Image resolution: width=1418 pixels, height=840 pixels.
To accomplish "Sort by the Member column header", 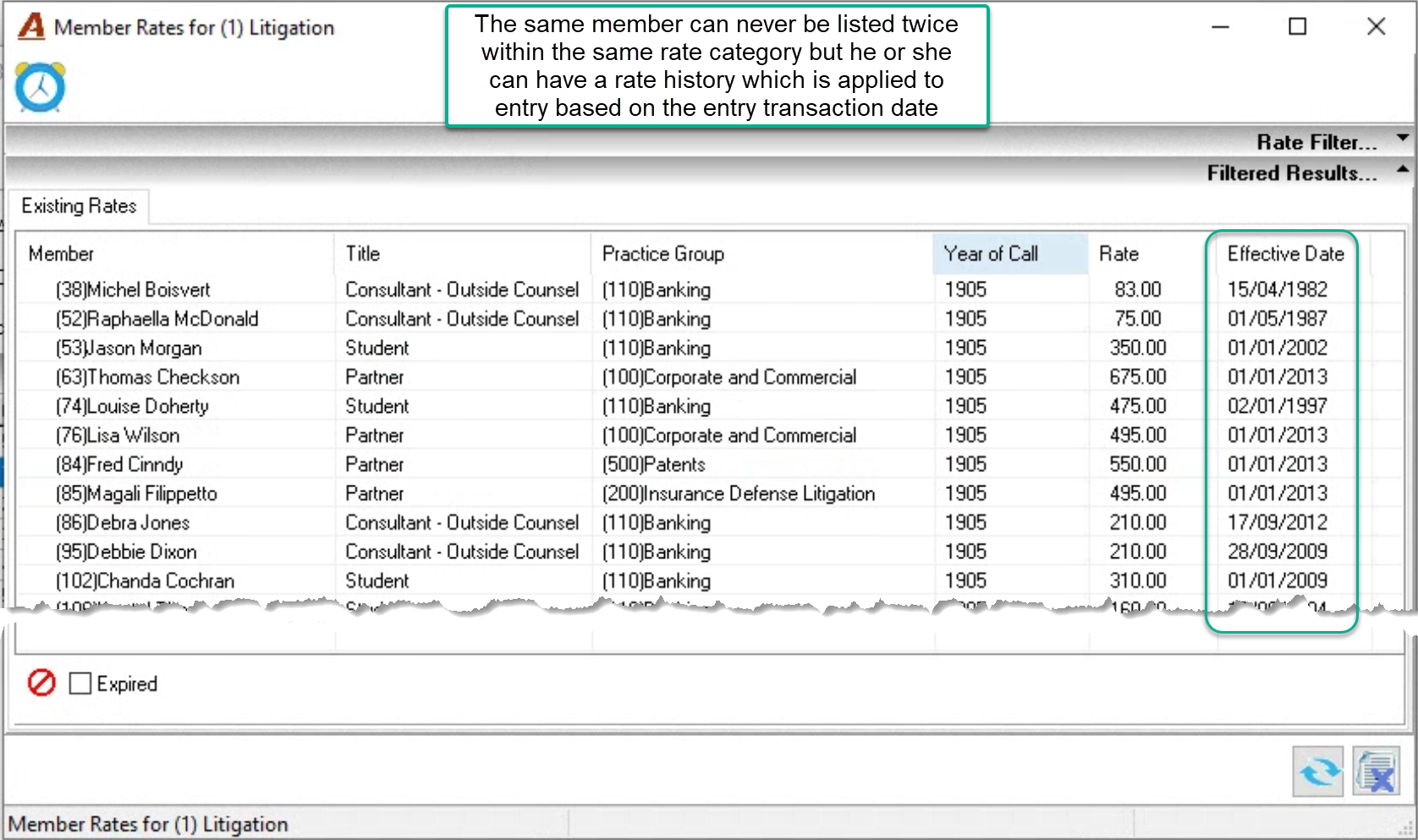I will pyautogui.click(x=175, y=254).
